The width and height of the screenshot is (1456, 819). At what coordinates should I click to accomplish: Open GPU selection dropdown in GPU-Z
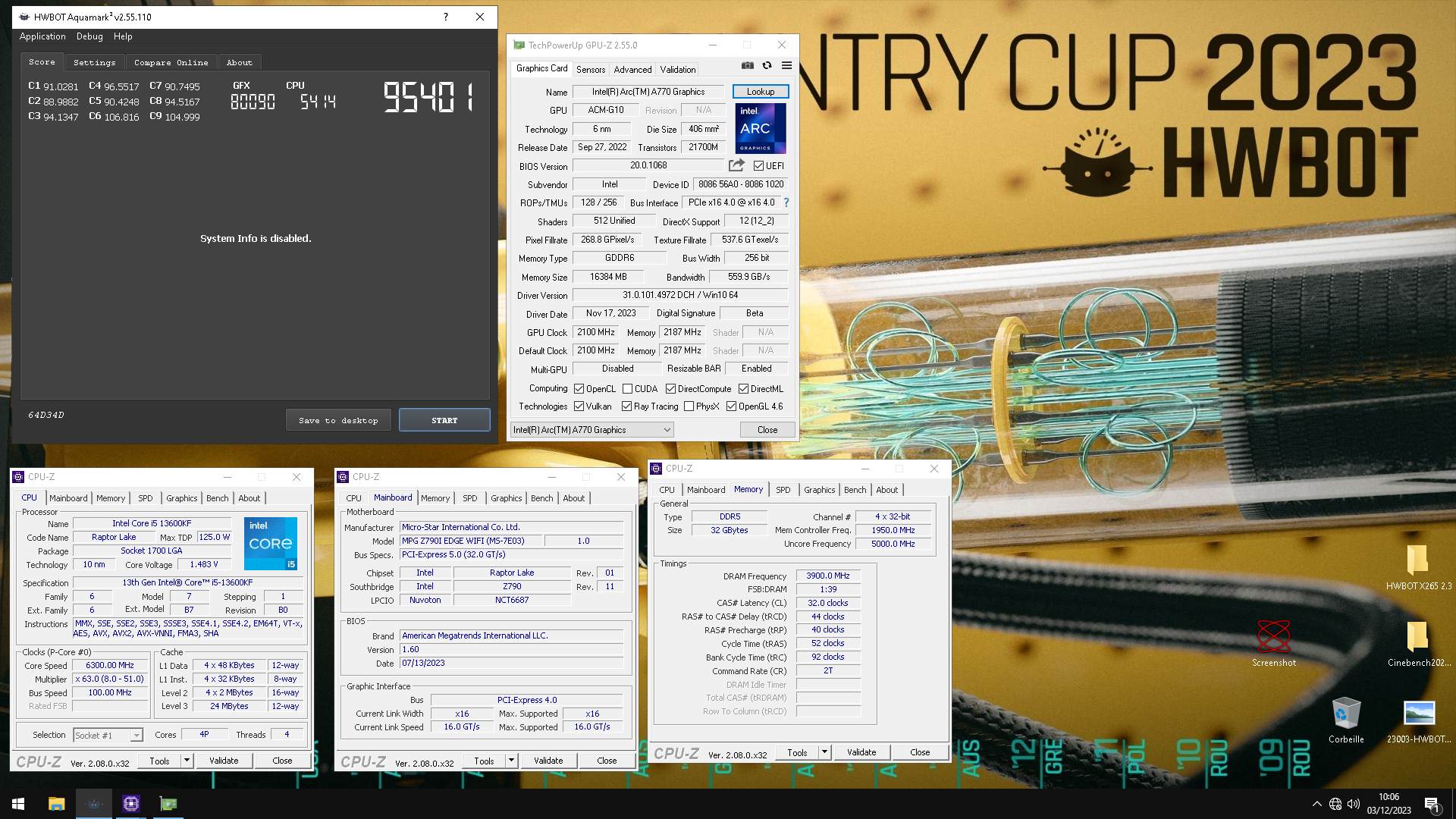coord(592,430)
